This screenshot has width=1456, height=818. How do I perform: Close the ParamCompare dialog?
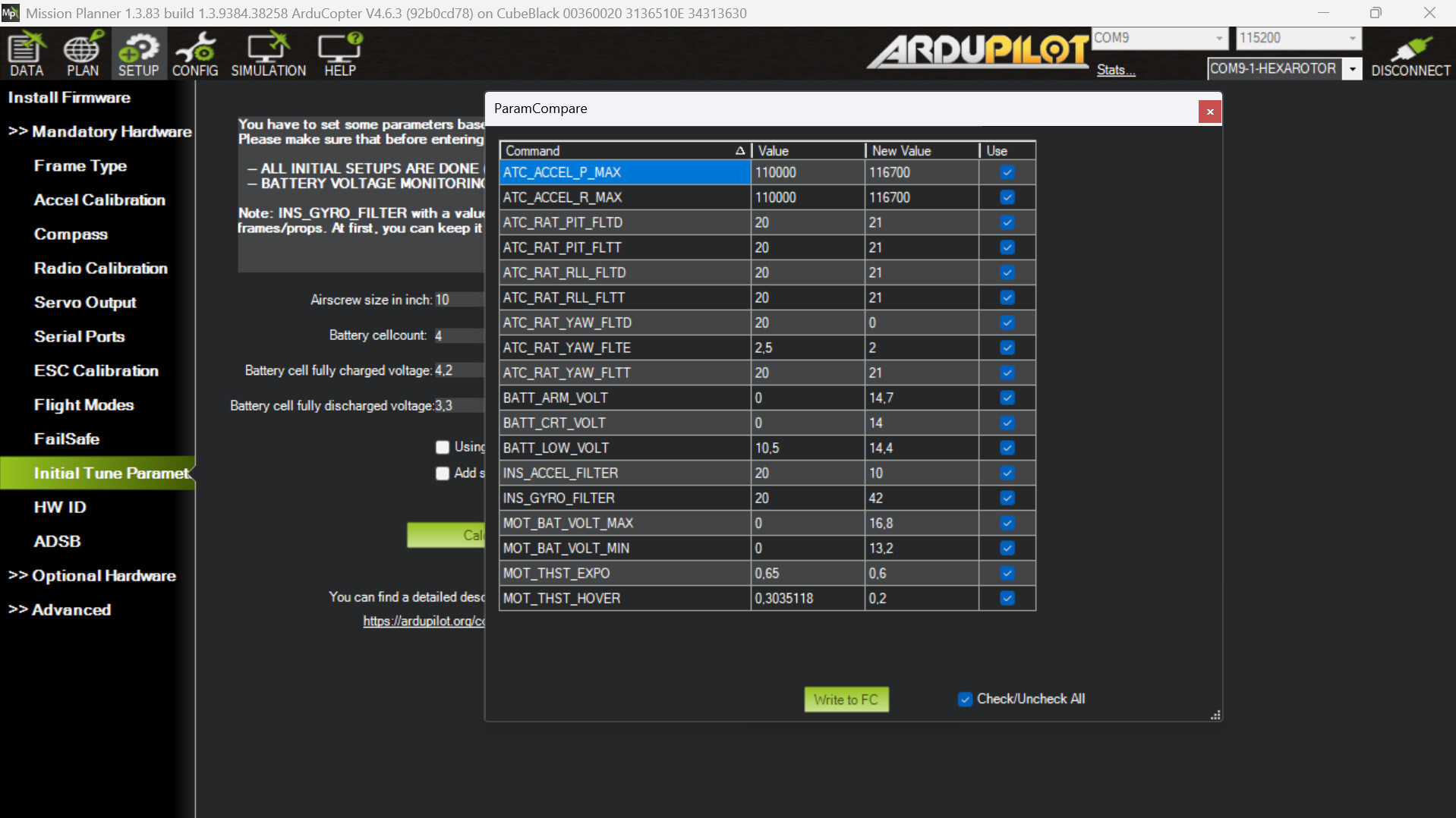pos(1209,112)
